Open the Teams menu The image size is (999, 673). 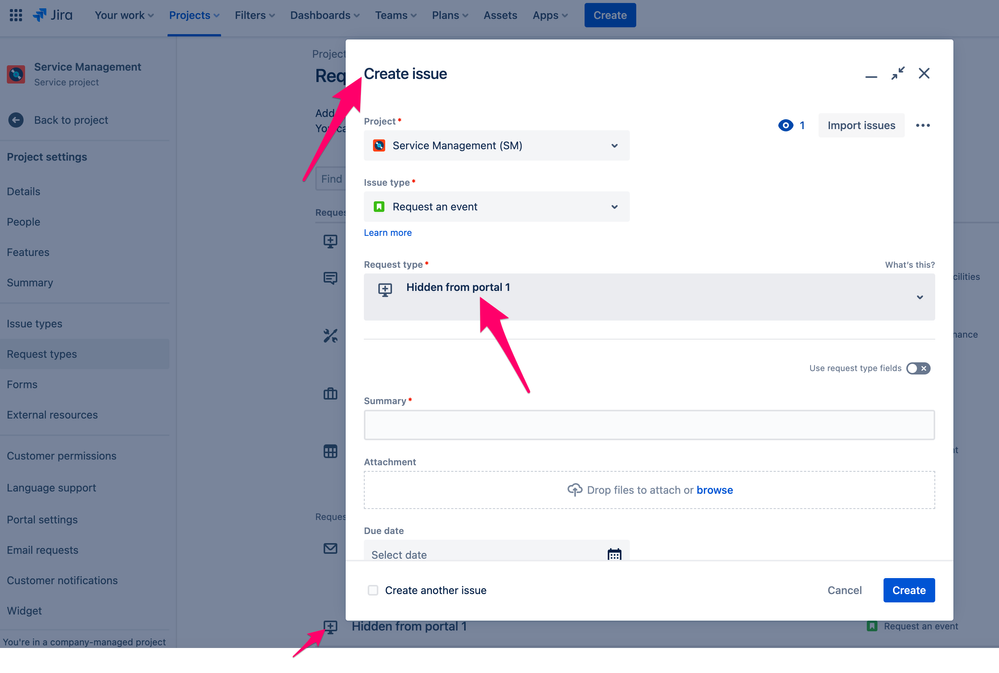pyautogui.click(x=396, y=15)
